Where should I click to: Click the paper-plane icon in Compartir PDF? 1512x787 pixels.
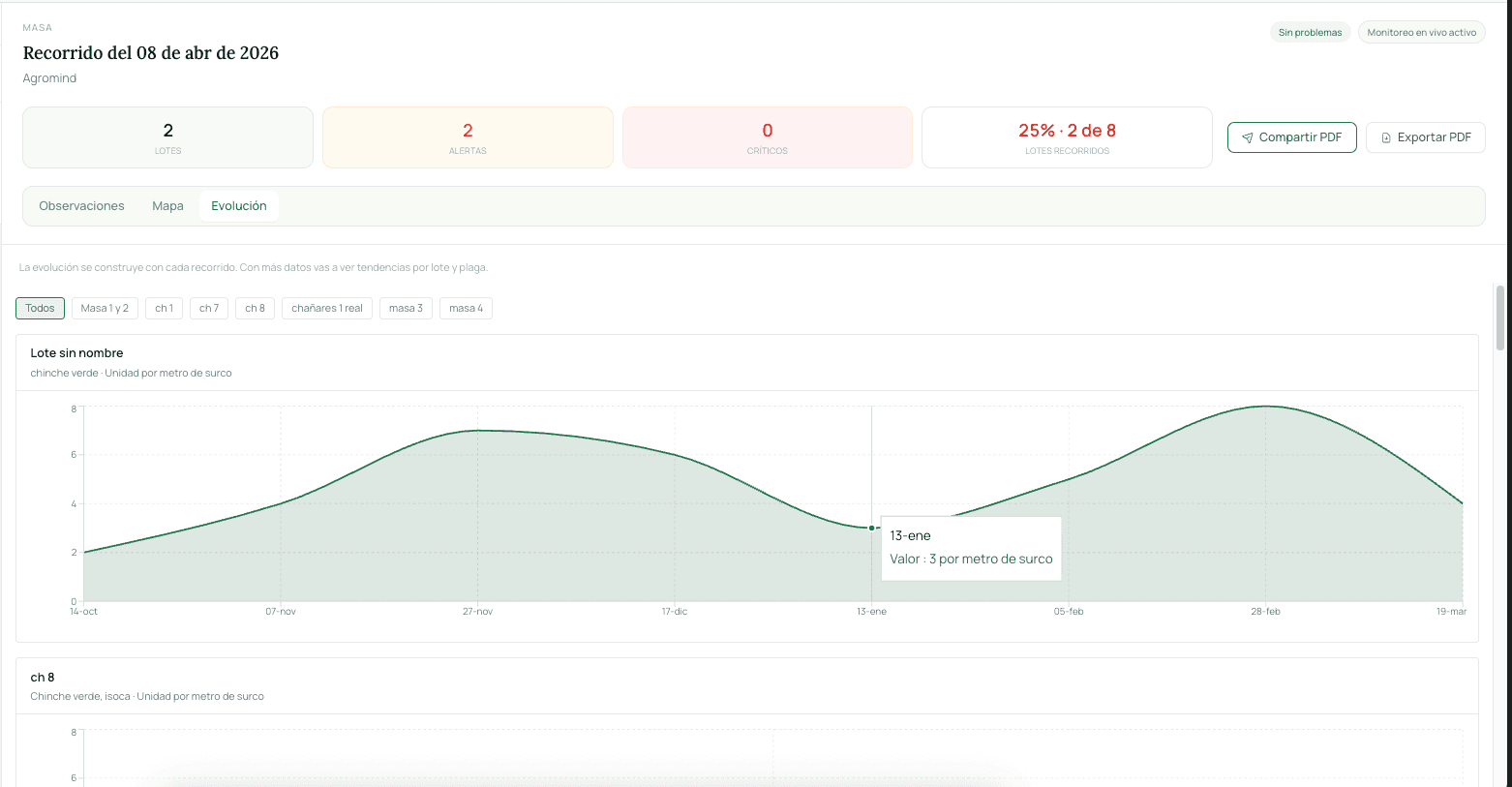tap(1248, 137)
